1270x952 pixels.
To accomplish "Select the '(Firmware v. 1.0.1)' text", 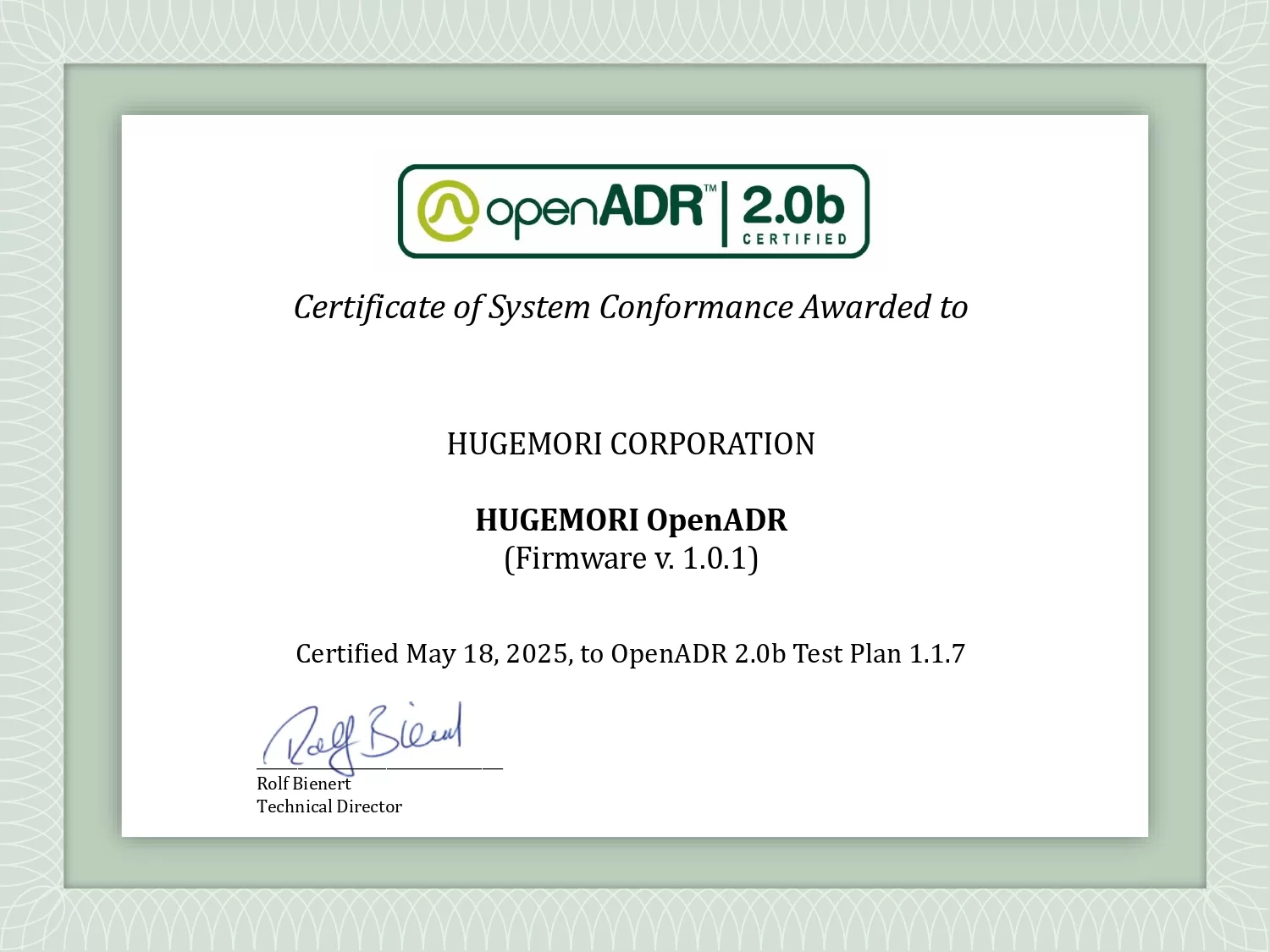I will tap(632, 559).
